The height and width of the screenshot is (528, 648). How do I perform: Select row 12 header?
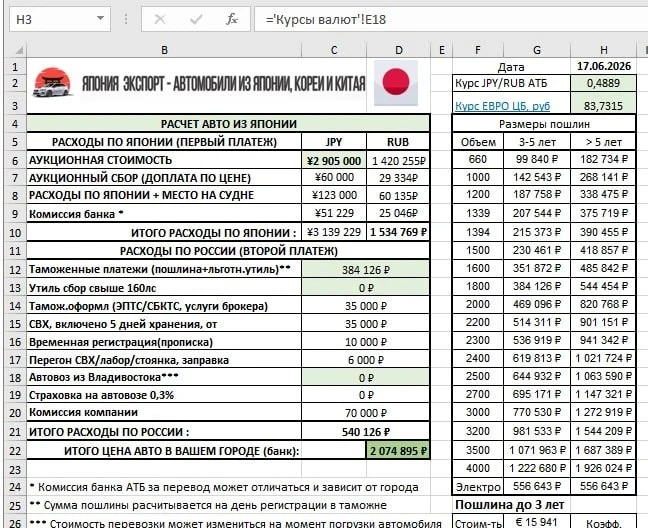point(15,270)
